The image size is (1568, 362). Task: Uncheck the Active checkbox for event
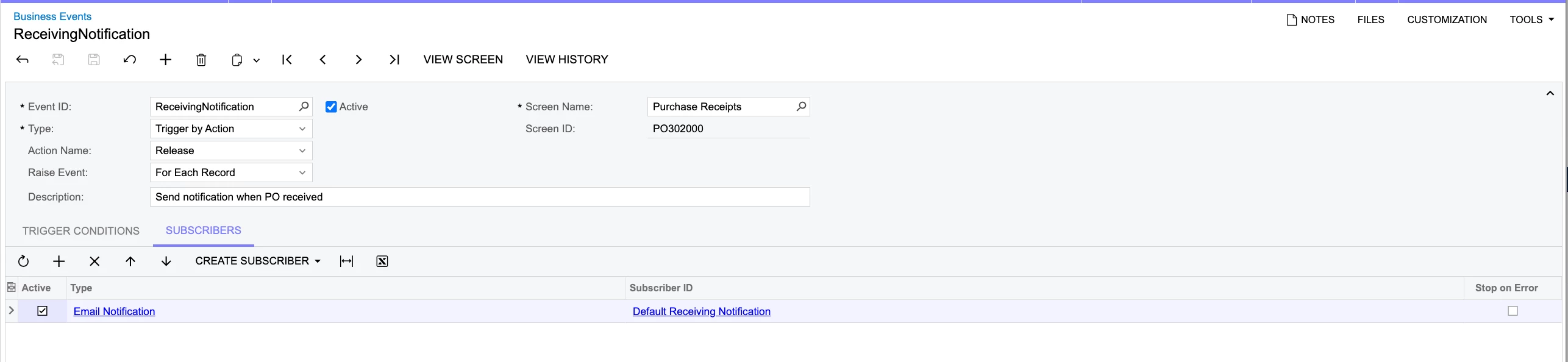(x=331, y=107)
